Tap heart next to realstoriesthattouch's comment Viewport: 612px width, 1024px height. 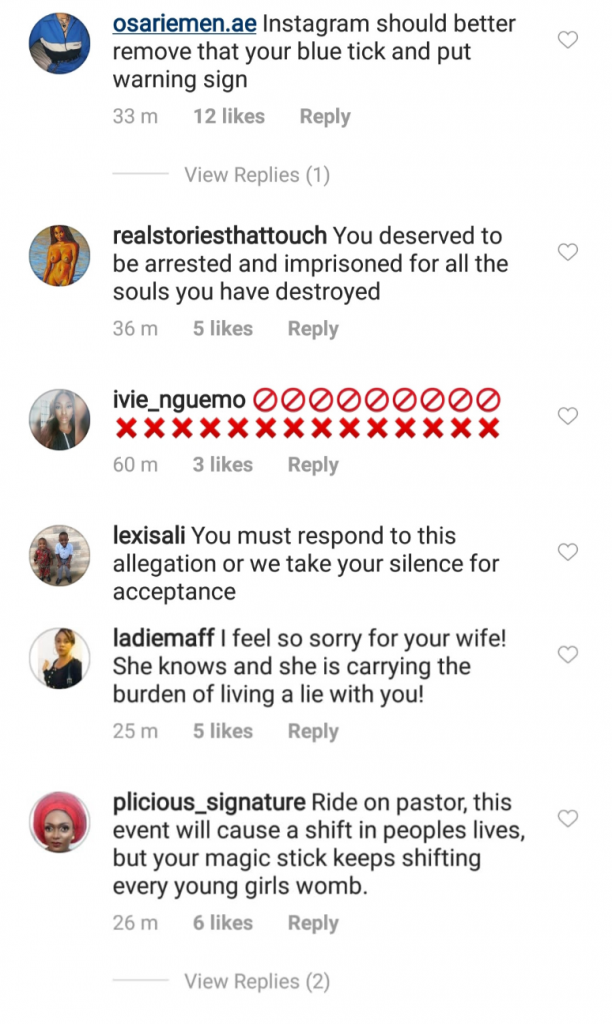pyautogui.click(x=567, y=252)
